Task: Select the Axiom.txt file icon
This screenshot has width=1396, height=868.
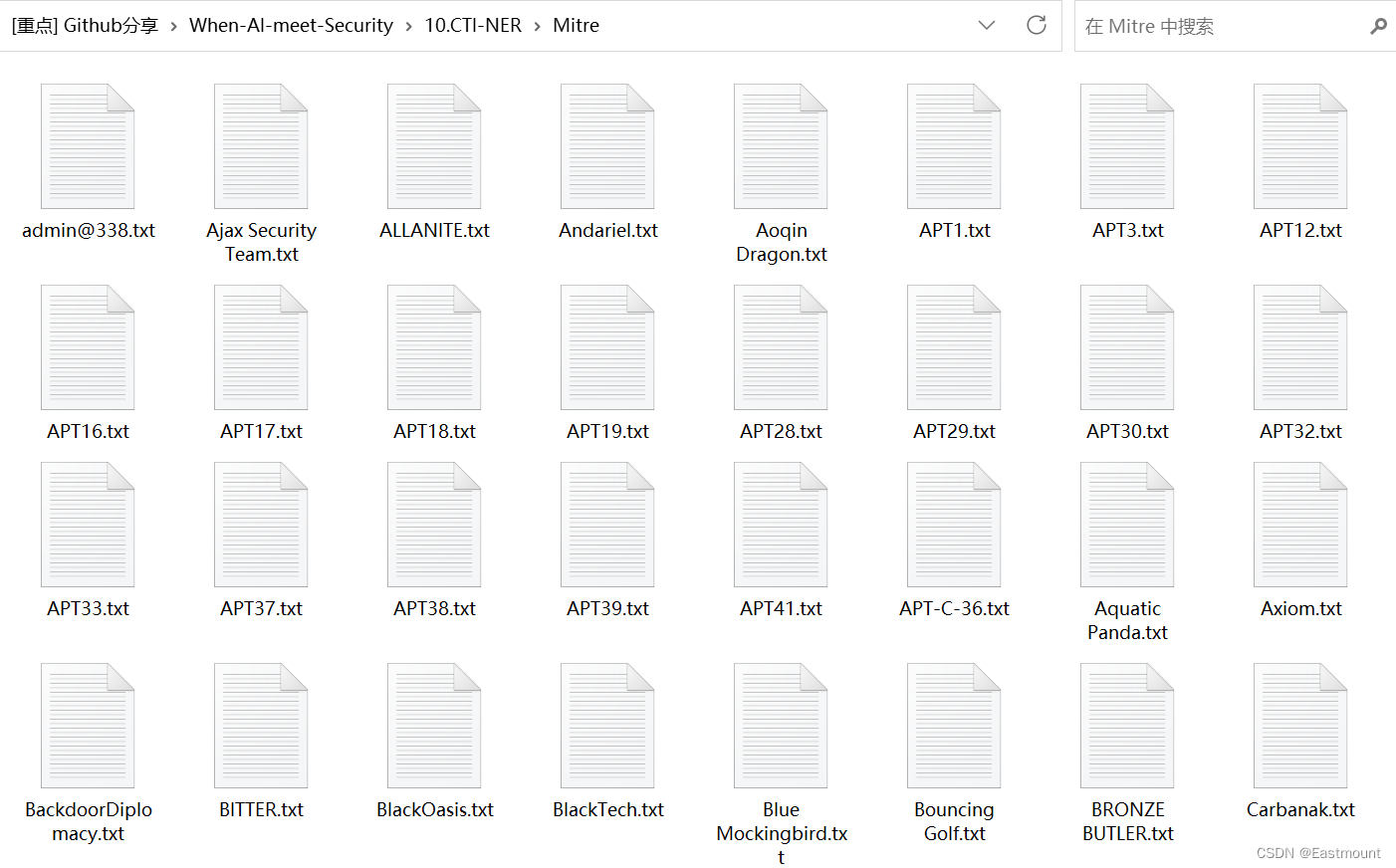Action: [1300, 525]
